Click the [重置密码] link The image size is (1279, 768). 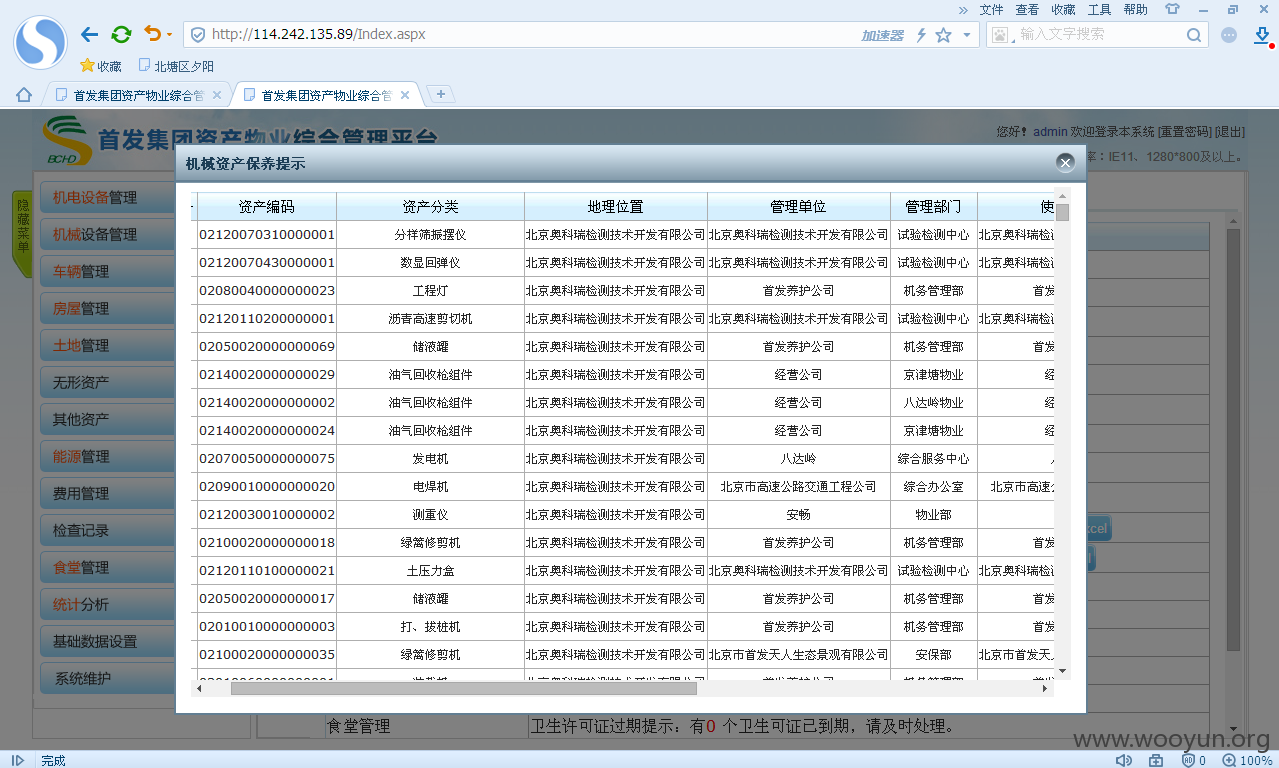(1184, 132)
